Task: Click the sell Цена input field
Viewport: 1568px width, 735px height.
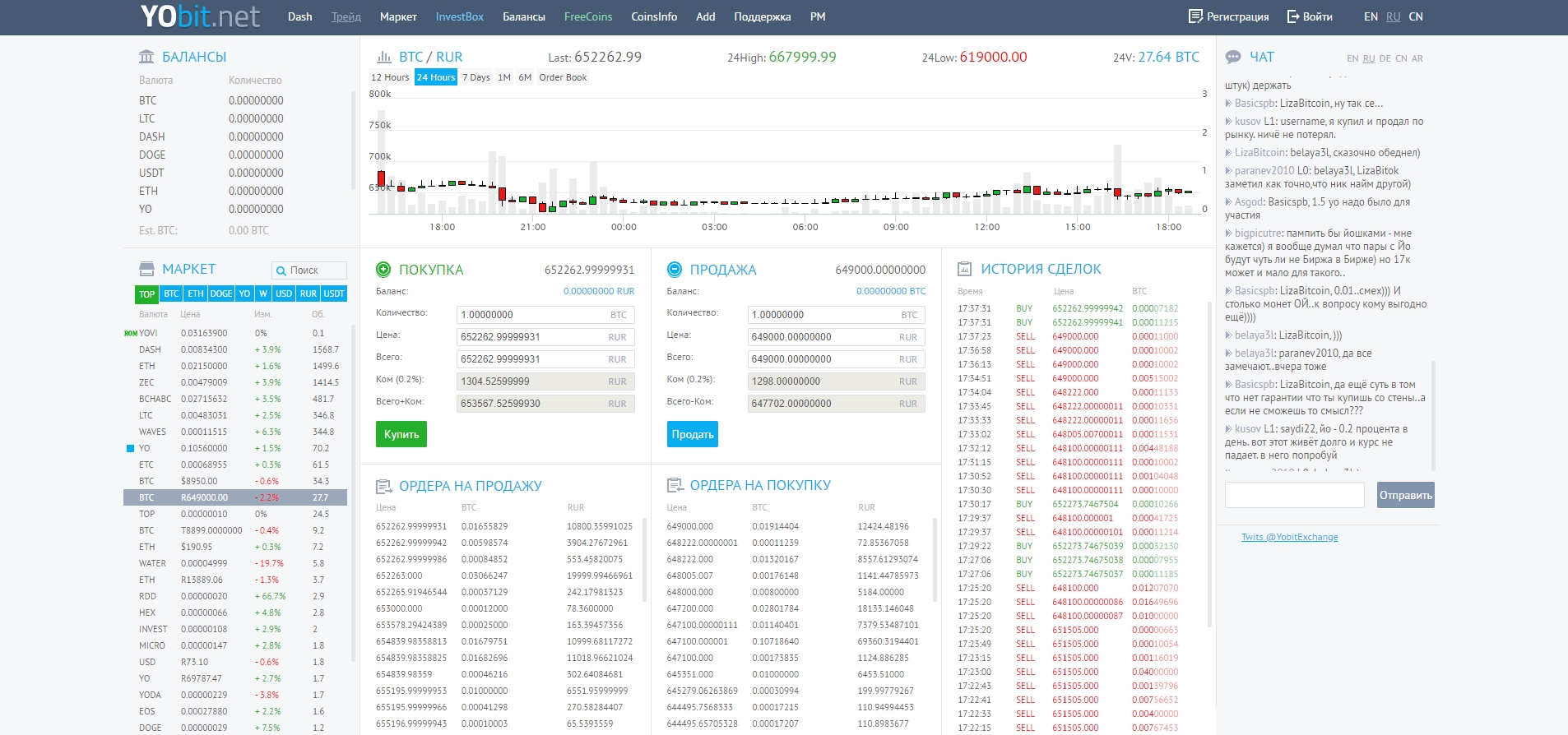Action: click(x=837, y=337)
